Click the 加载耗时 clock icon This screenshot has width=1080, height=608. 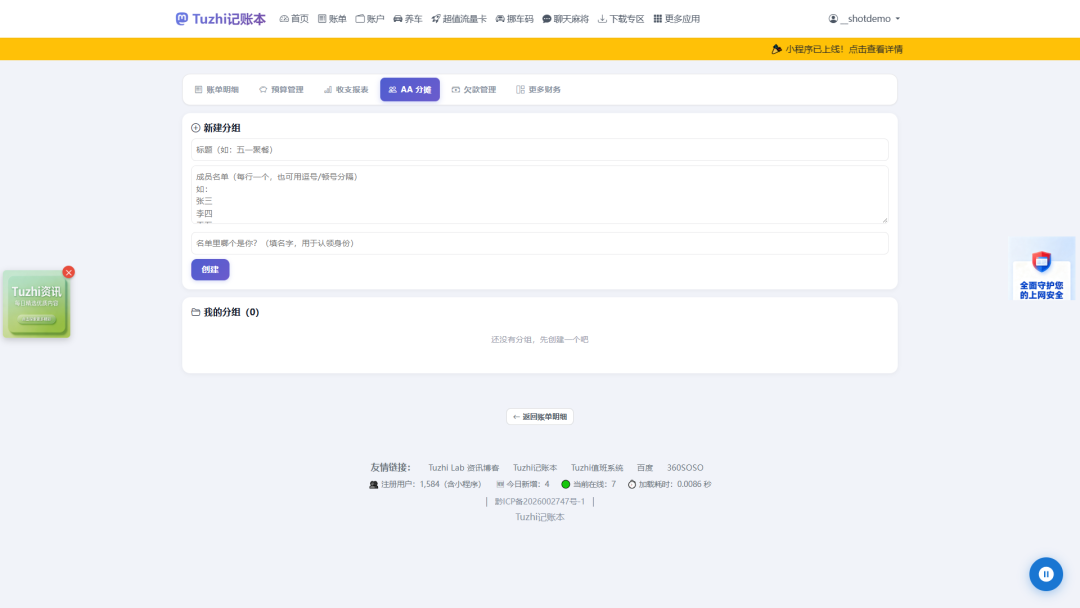tap(632, 485)
